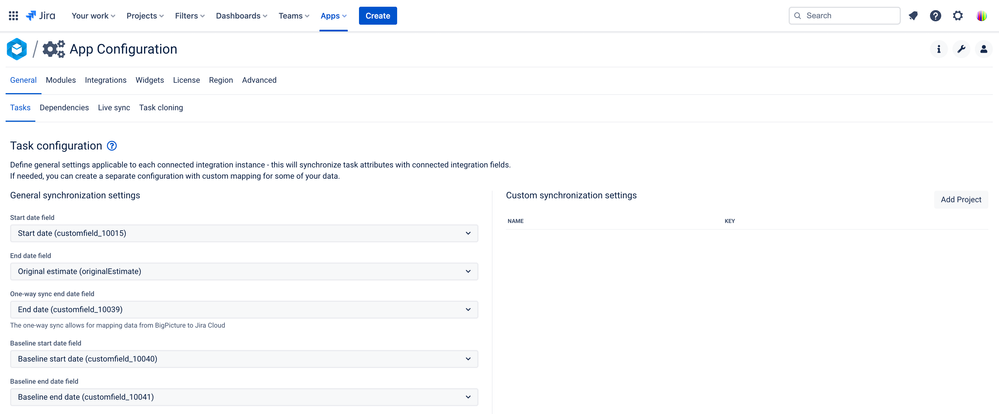Click the NAME column header
This screenshot has width=999, height=414.
click(515, 221)
